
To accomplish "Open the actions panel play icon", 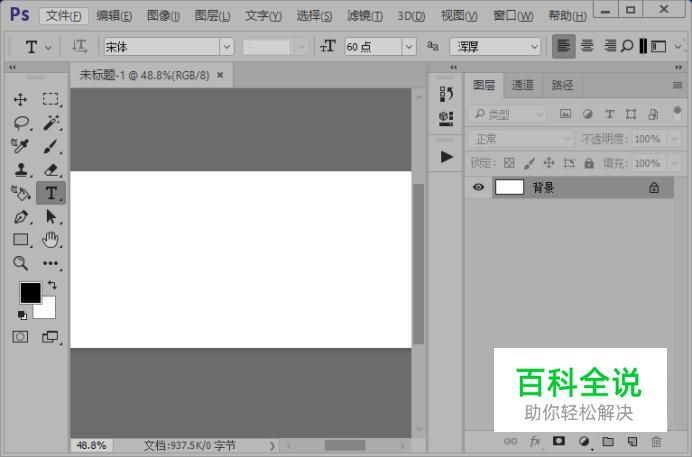I will (x=446, y=157).
